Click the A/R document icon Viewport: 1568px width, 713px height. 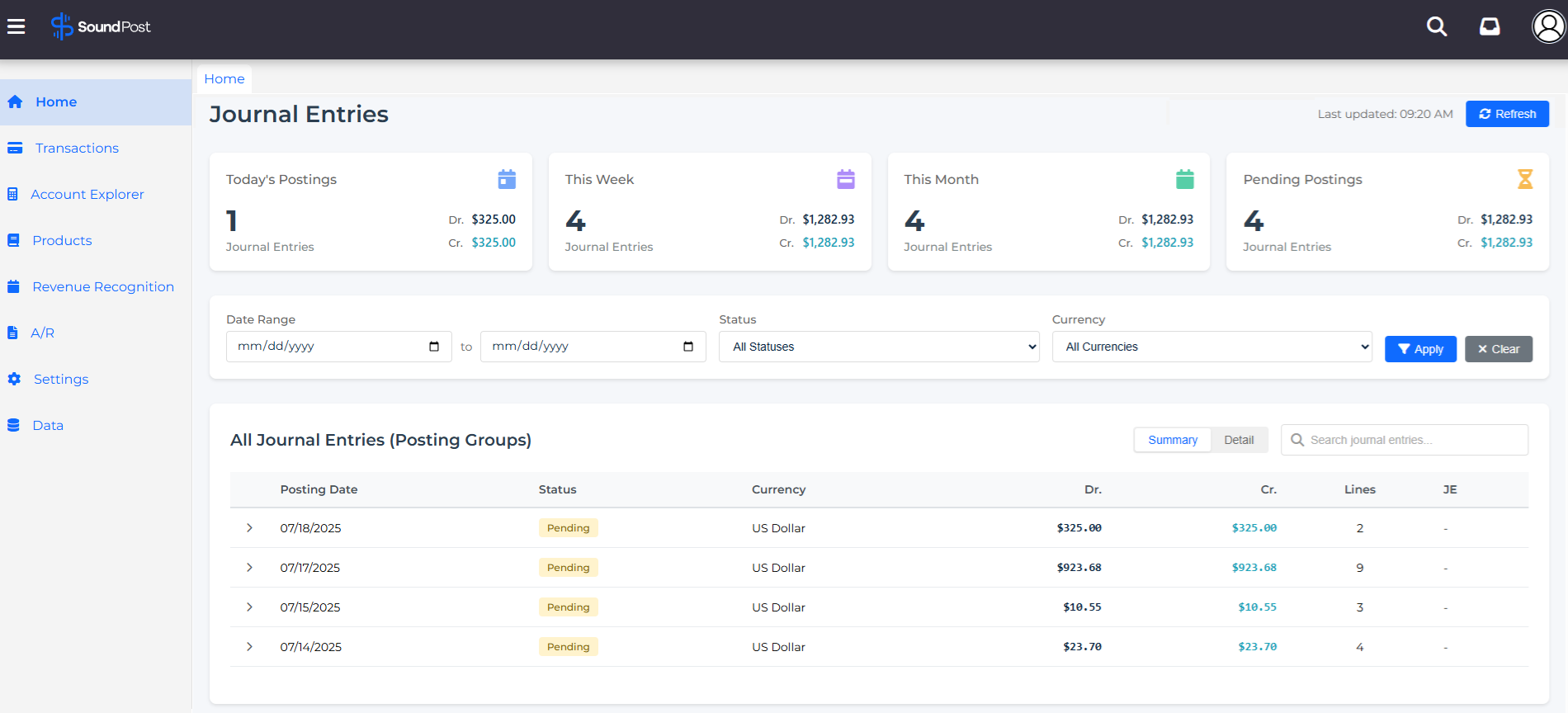(x=12, y=333)
